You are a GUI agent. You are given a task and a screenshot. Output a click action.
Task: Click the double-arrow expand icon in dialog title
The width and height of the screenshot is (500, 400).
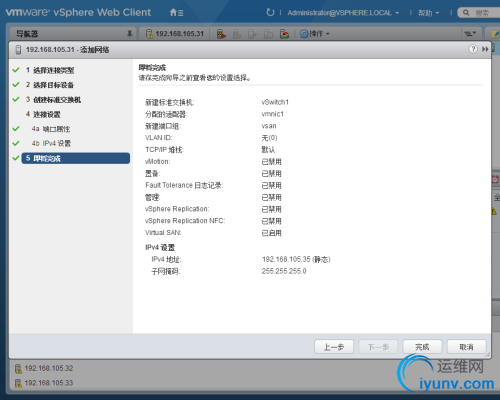(485, 49)
